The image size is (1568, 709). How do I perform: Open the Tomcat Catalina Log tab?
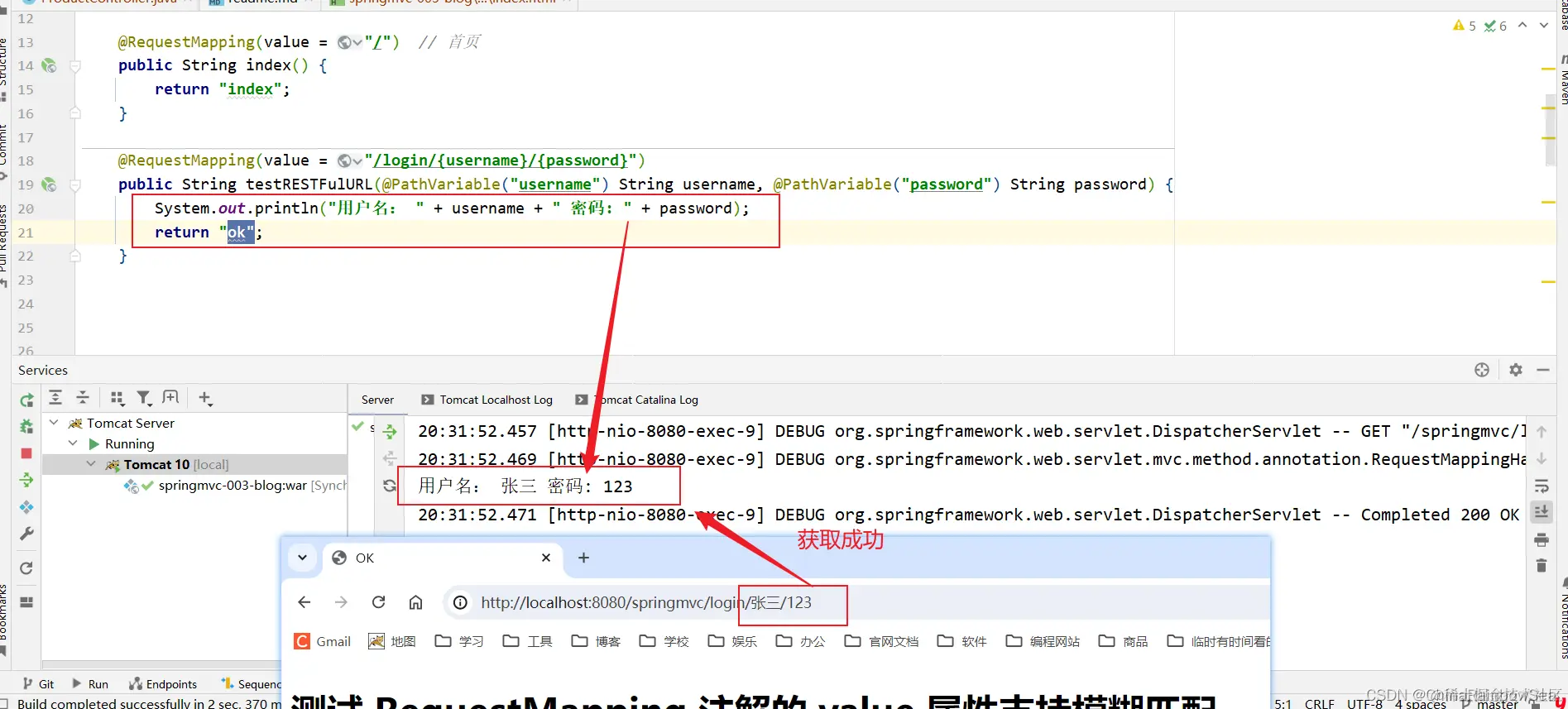tap(637, 400)
